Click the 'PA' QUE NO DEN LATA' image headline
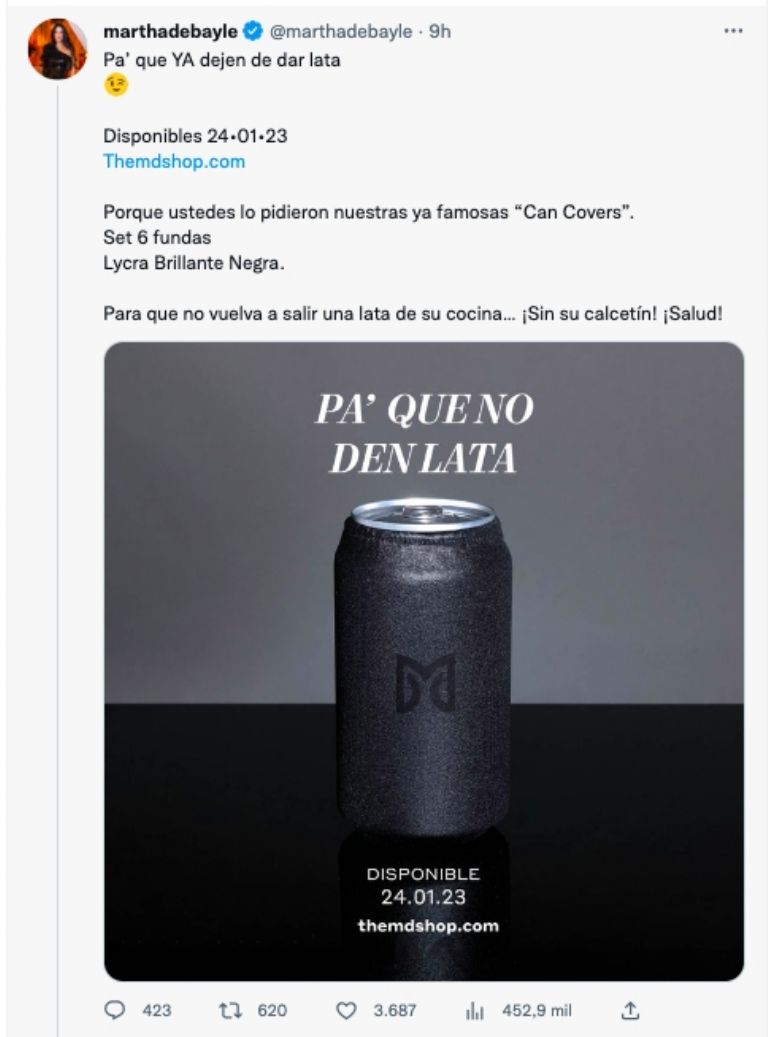 pos(423,433)
